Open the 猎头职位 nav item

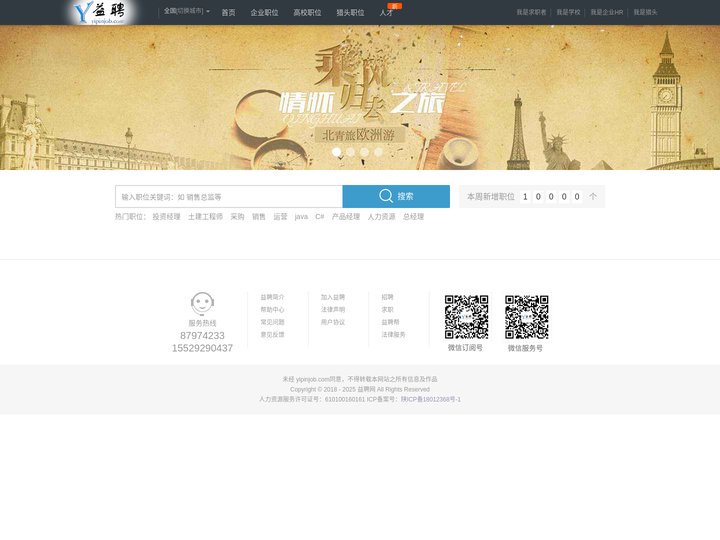(x=350, y=12)
